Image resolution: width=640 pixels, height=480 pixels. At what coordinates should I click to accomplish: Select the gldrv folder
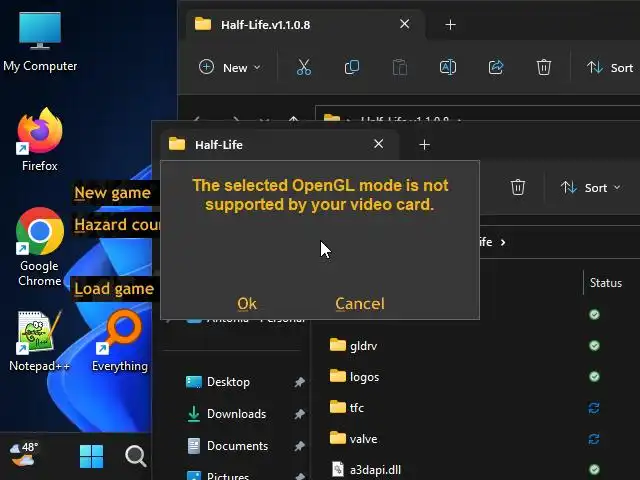coord(353,346)
